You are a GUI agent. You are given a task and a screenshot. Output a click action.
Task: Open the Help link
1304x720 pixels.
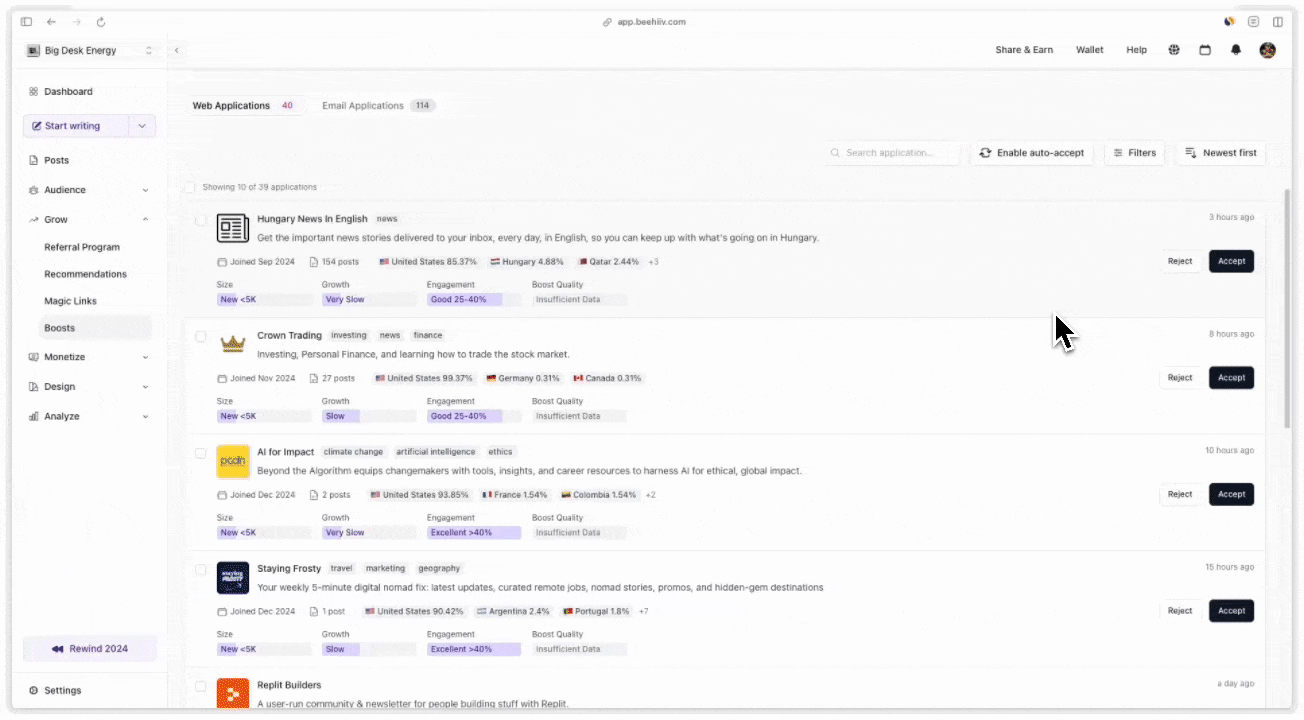(x=1137, y=50)
